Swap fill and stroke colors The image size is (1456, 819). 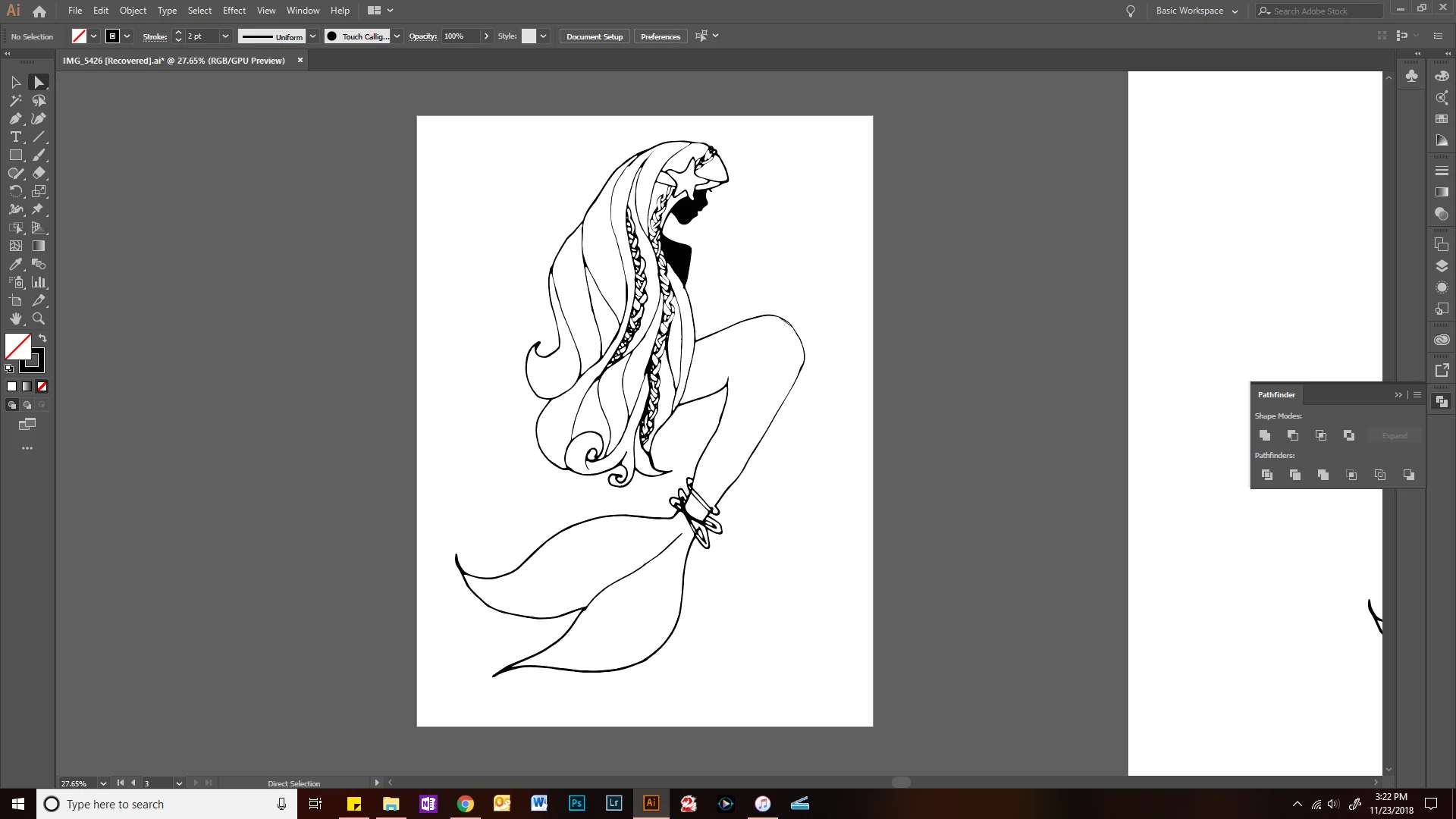[42, 338]
